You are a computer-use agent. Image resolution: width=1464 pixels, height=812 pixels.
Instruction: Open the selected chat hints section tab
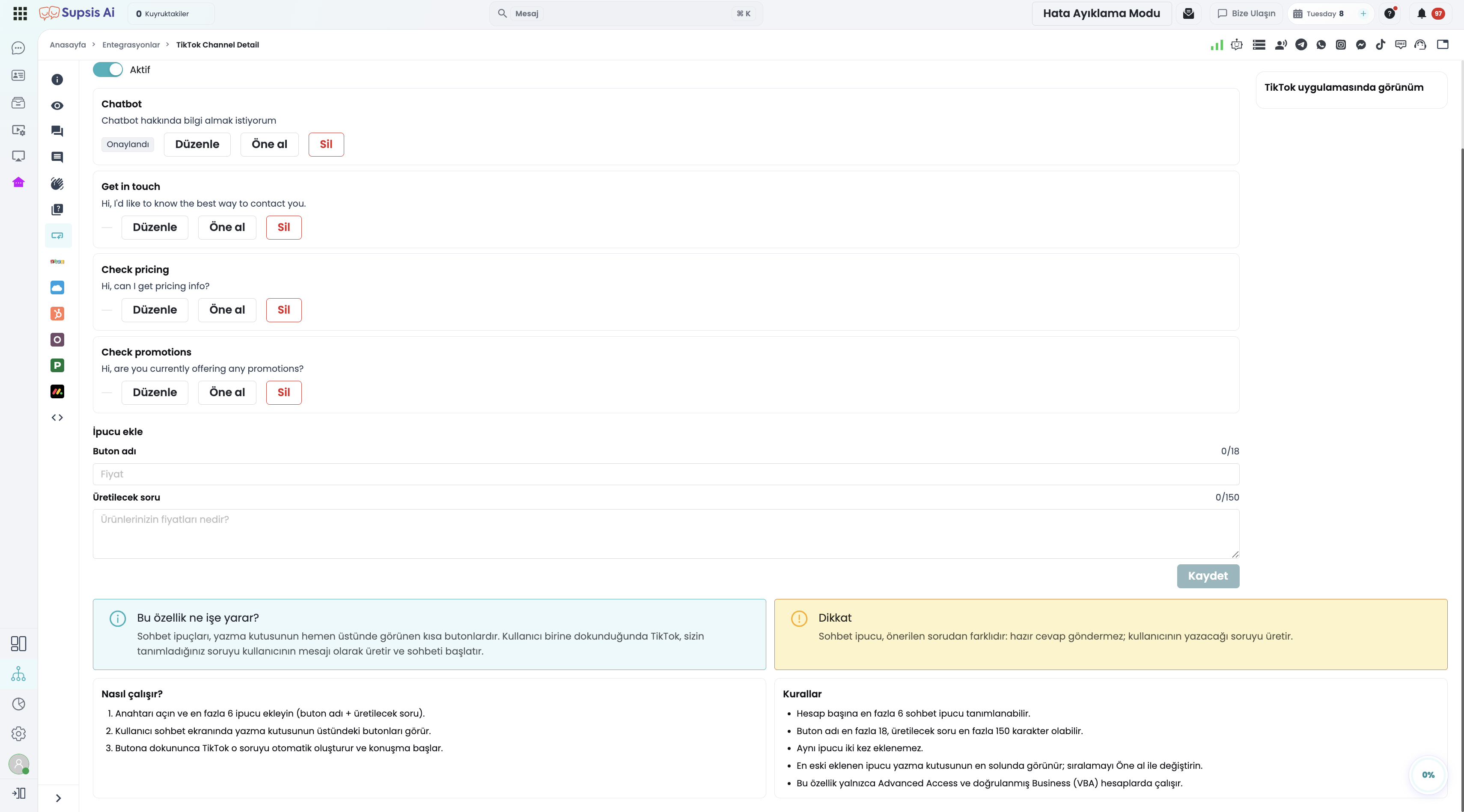(x=58, y=236)
